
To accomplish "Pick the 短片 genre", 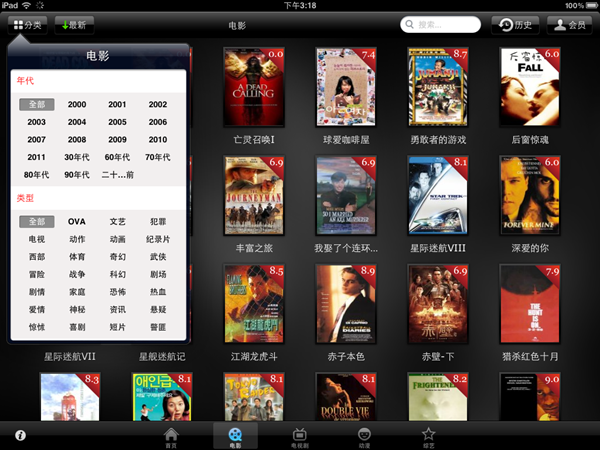I will click(x=117, y=327).
